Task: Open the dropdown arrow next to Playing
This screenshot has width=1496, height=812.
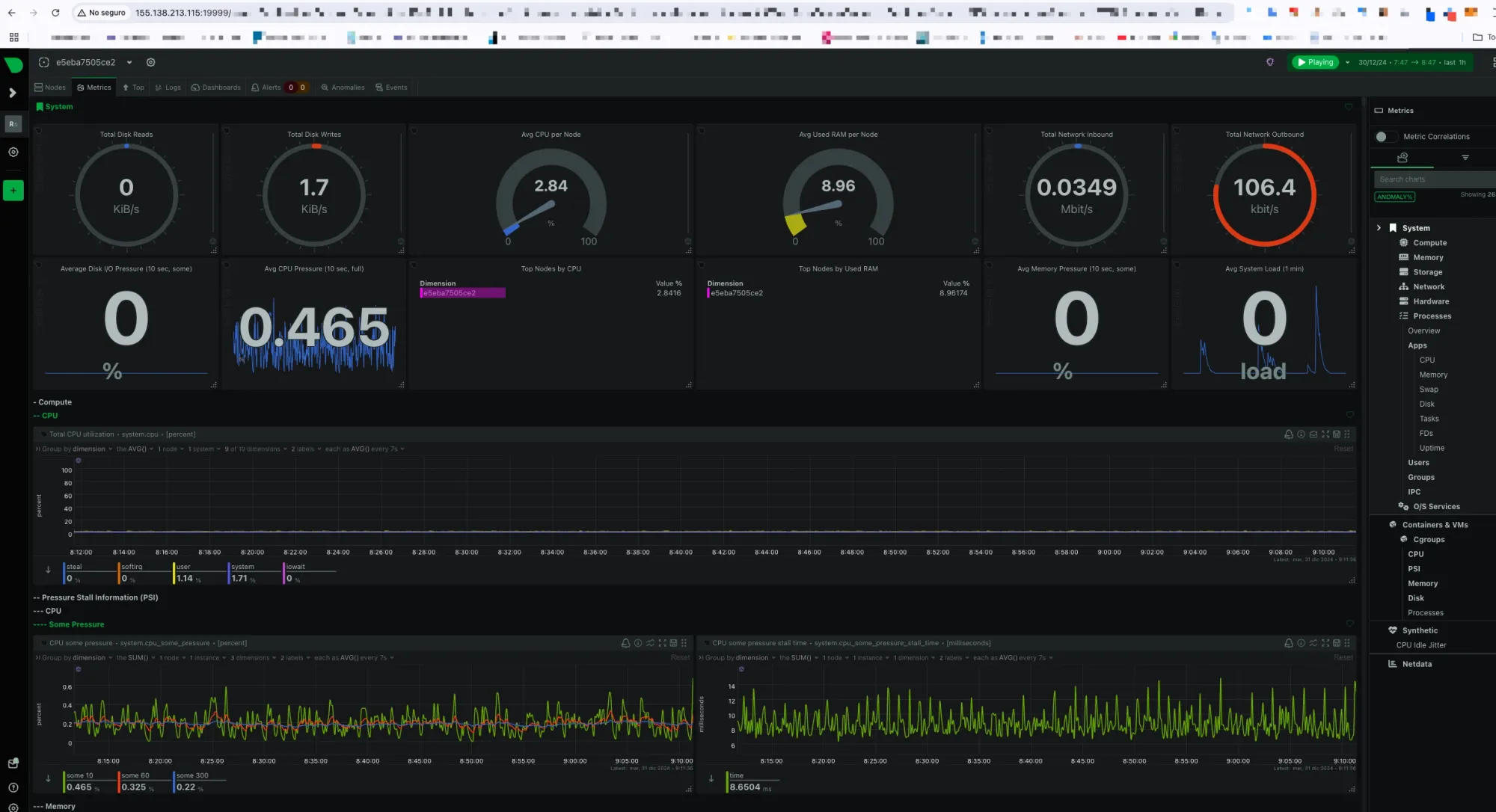Action: [x=1347, y=62]
